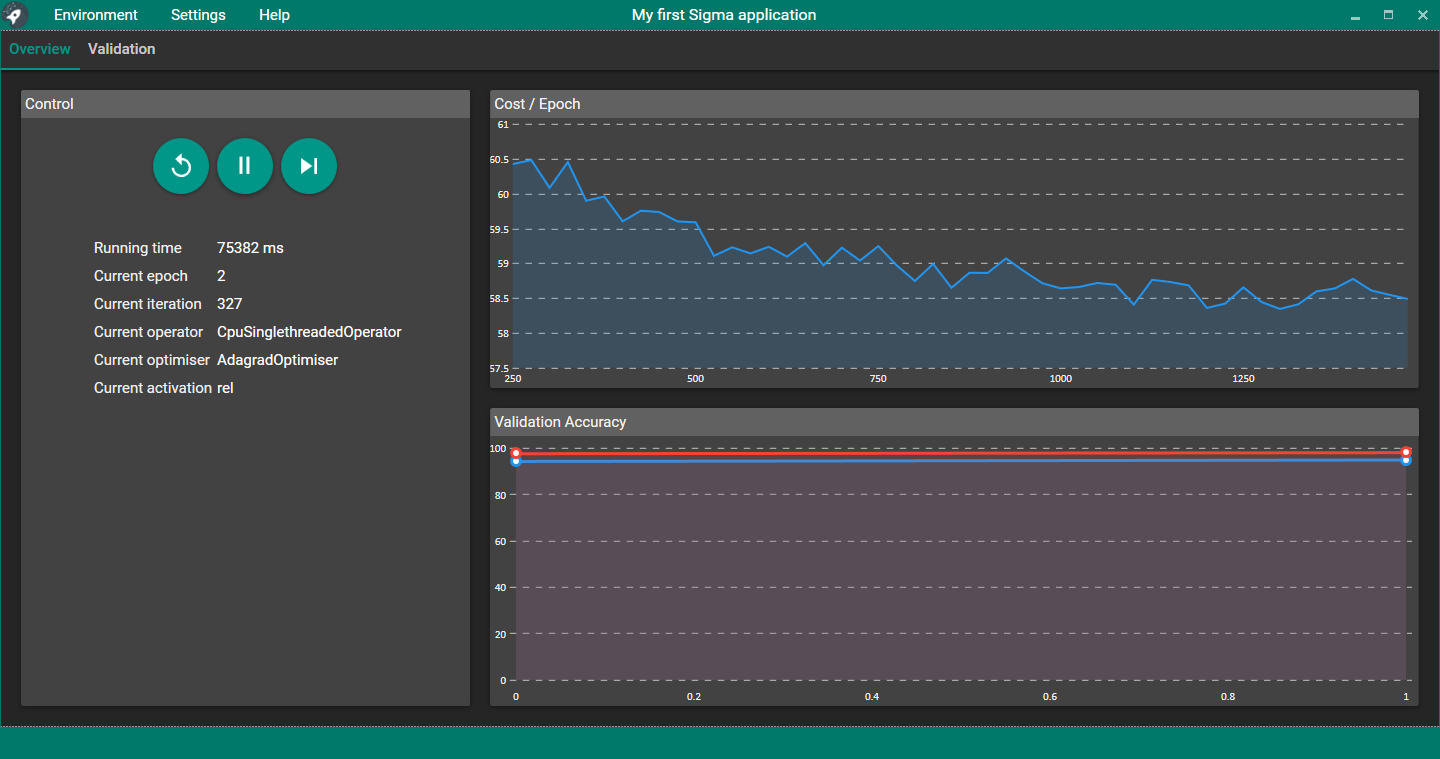
Task: Open the Settings menu
Action: click(198, 15)
